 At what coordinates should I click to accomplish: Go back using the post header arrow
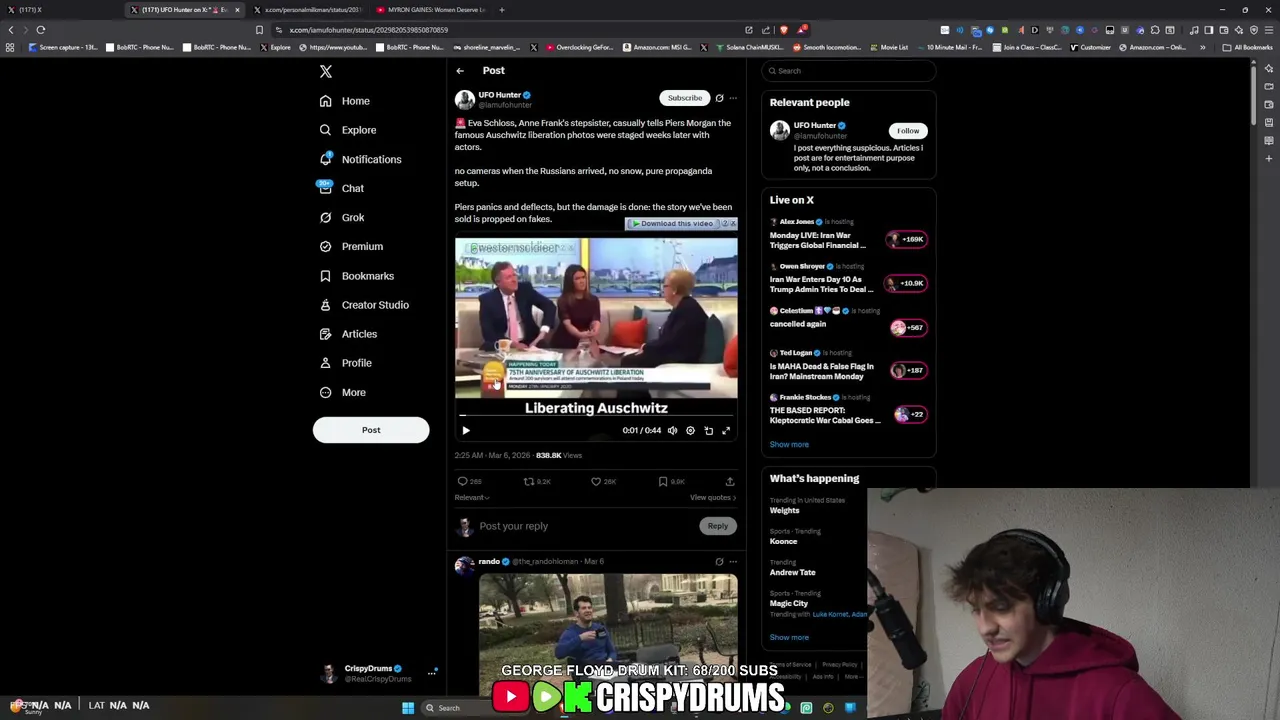pyautogui.click(x=460, y=71)
